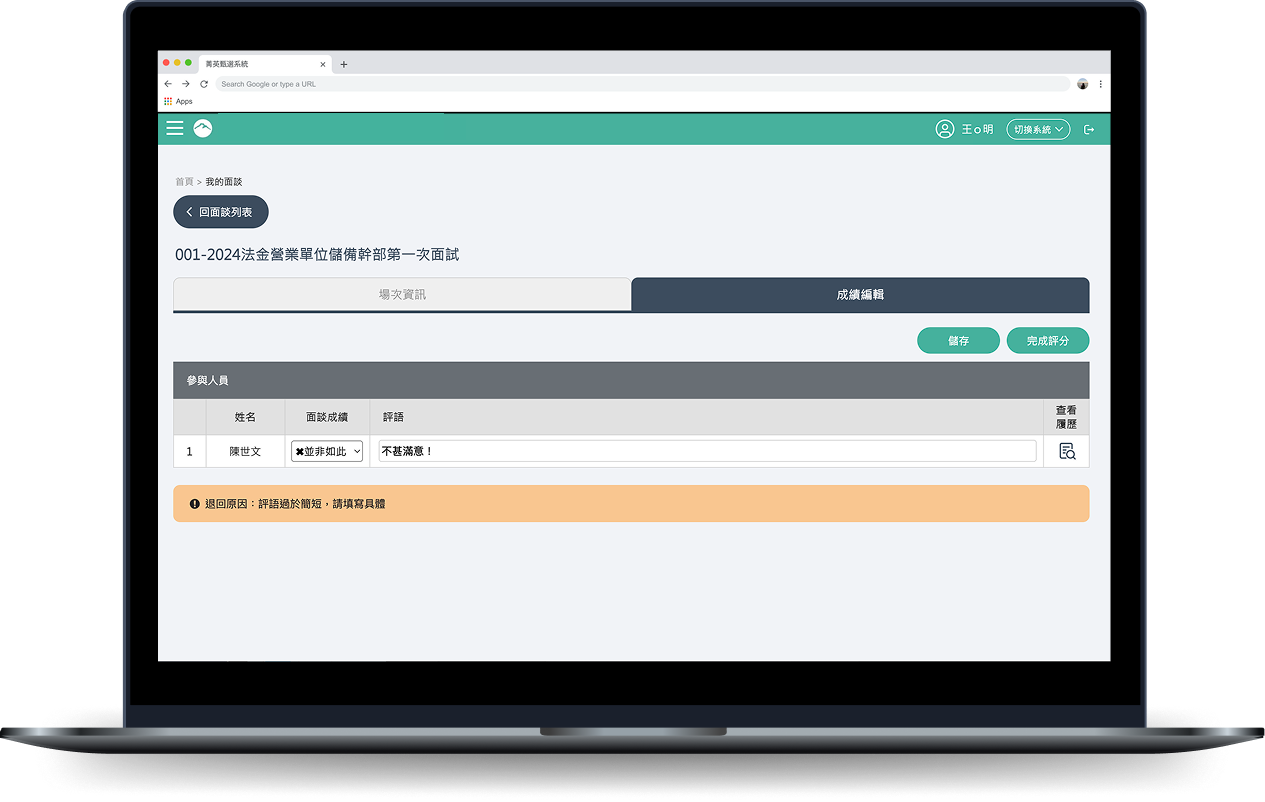
Task: Expand the 切換系統 dropdown
Action: [x=1038, y=129]
